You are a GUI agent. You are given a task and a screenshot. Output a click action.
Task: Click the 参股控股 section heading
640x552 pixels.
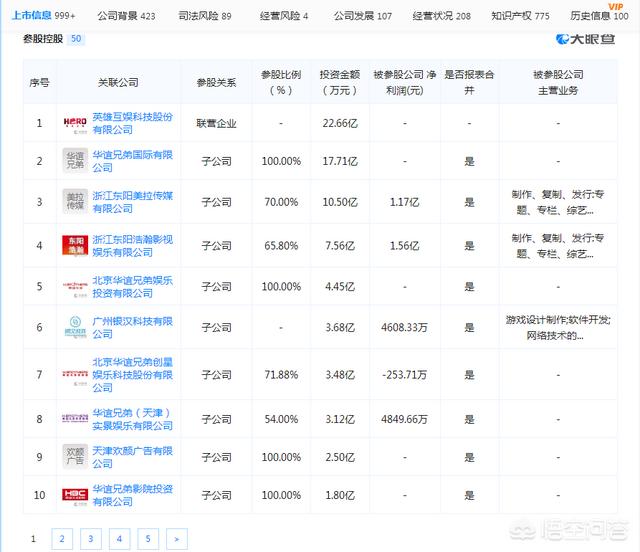pos(43,39)
